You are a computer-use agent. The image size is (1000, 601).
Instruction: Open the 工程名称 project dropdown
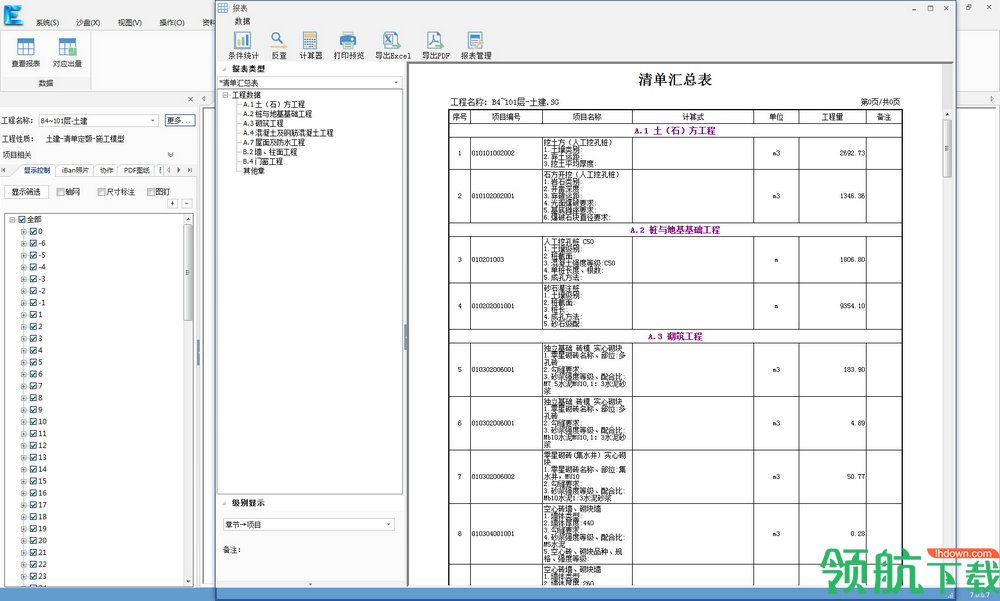(x=153, y=121)
